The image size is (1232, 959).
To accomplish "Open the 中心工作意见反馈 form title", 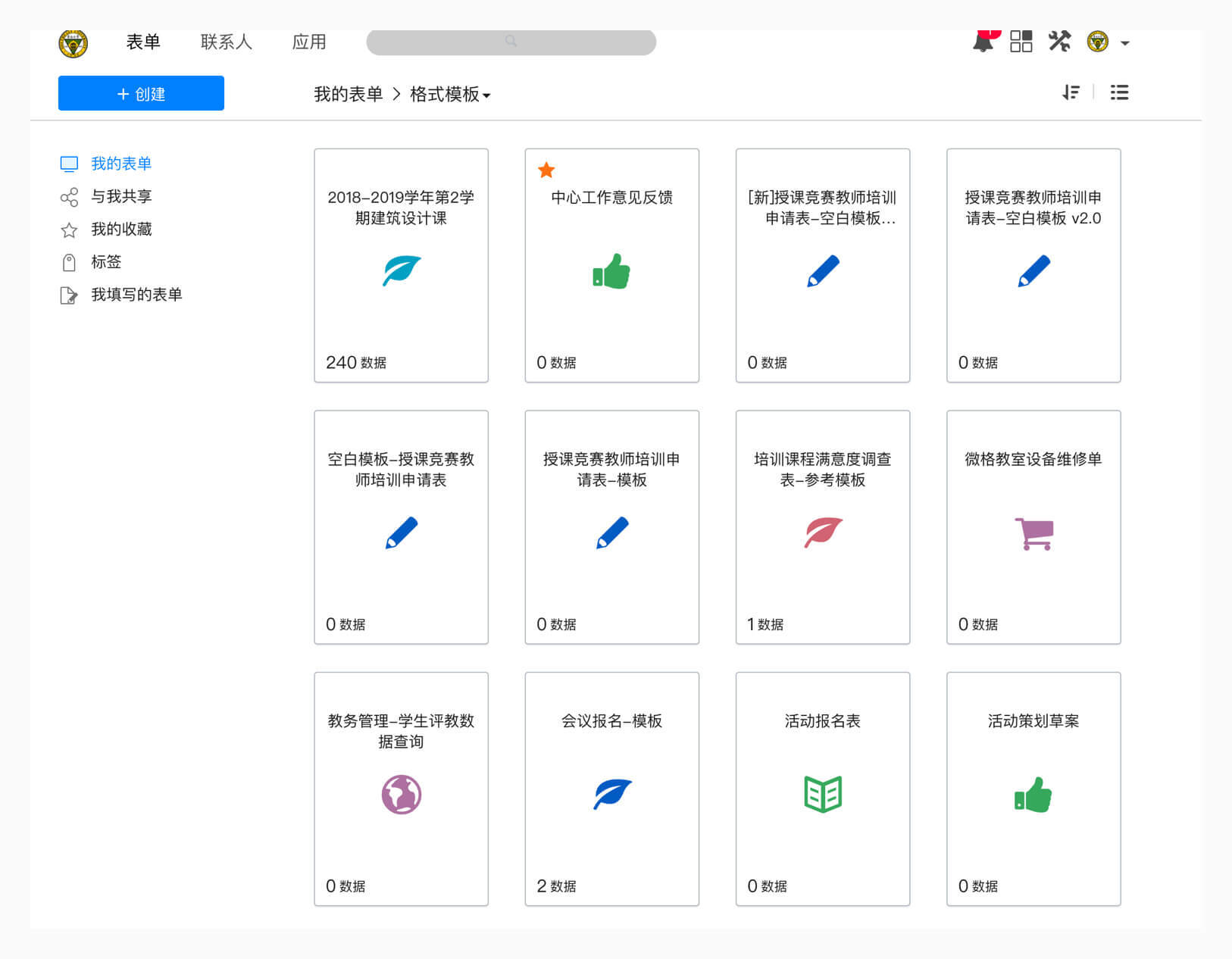I will tap(611, 198).
